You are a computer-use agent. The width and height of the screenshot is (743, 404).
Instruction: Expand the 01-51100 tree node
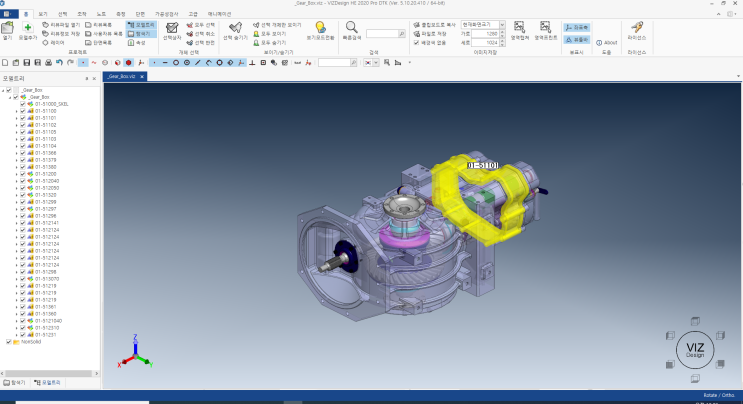[x=17, y=111]
